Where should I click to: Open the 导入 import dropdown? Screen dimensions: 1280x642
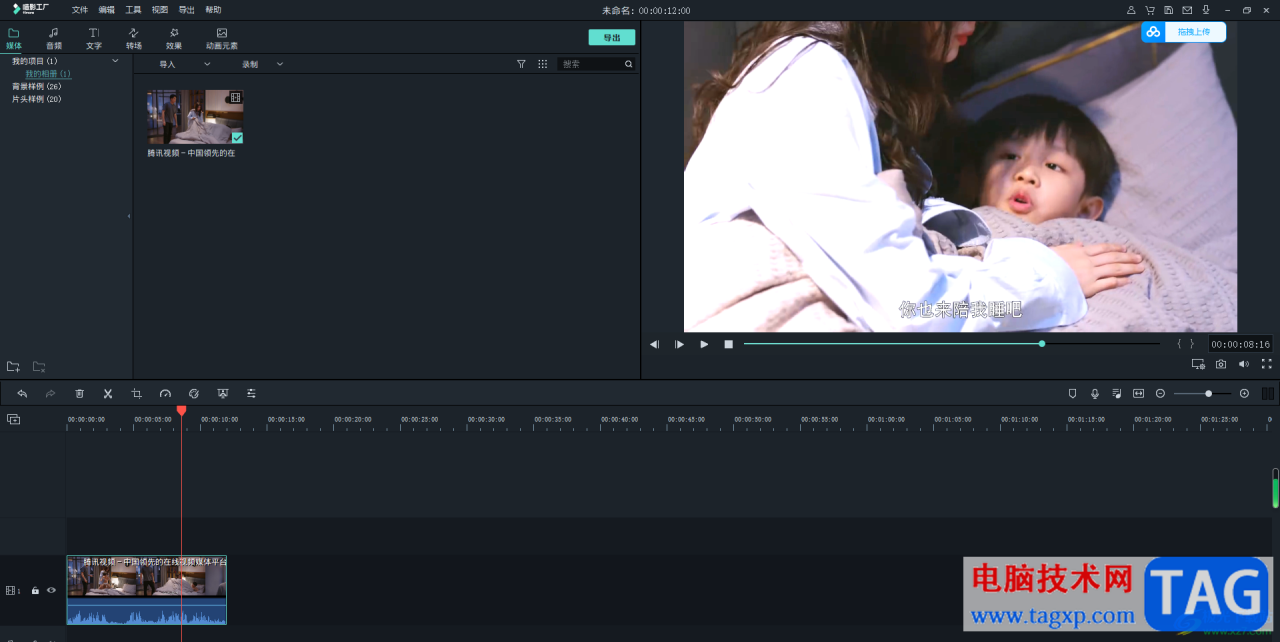185,64
